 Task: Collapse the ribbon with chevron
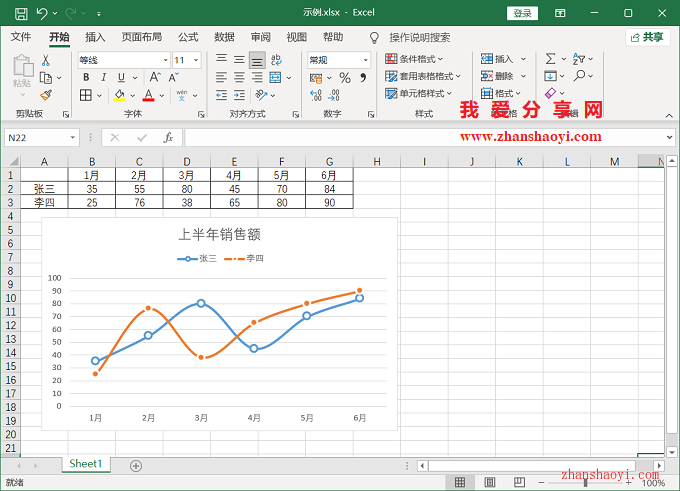(x=669, y=115)
